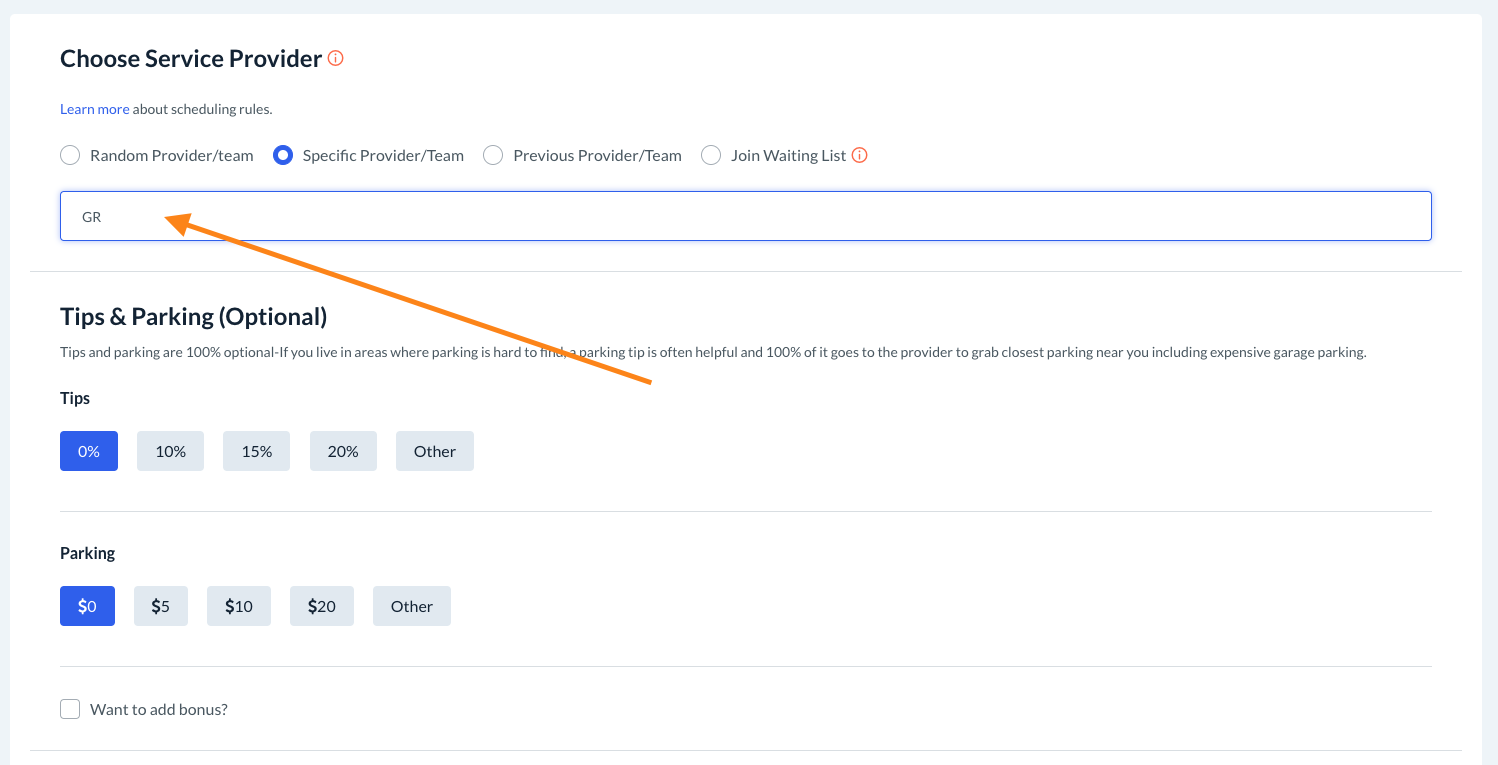Click info icon next to Join Waiting List

(x=859, y=155)
